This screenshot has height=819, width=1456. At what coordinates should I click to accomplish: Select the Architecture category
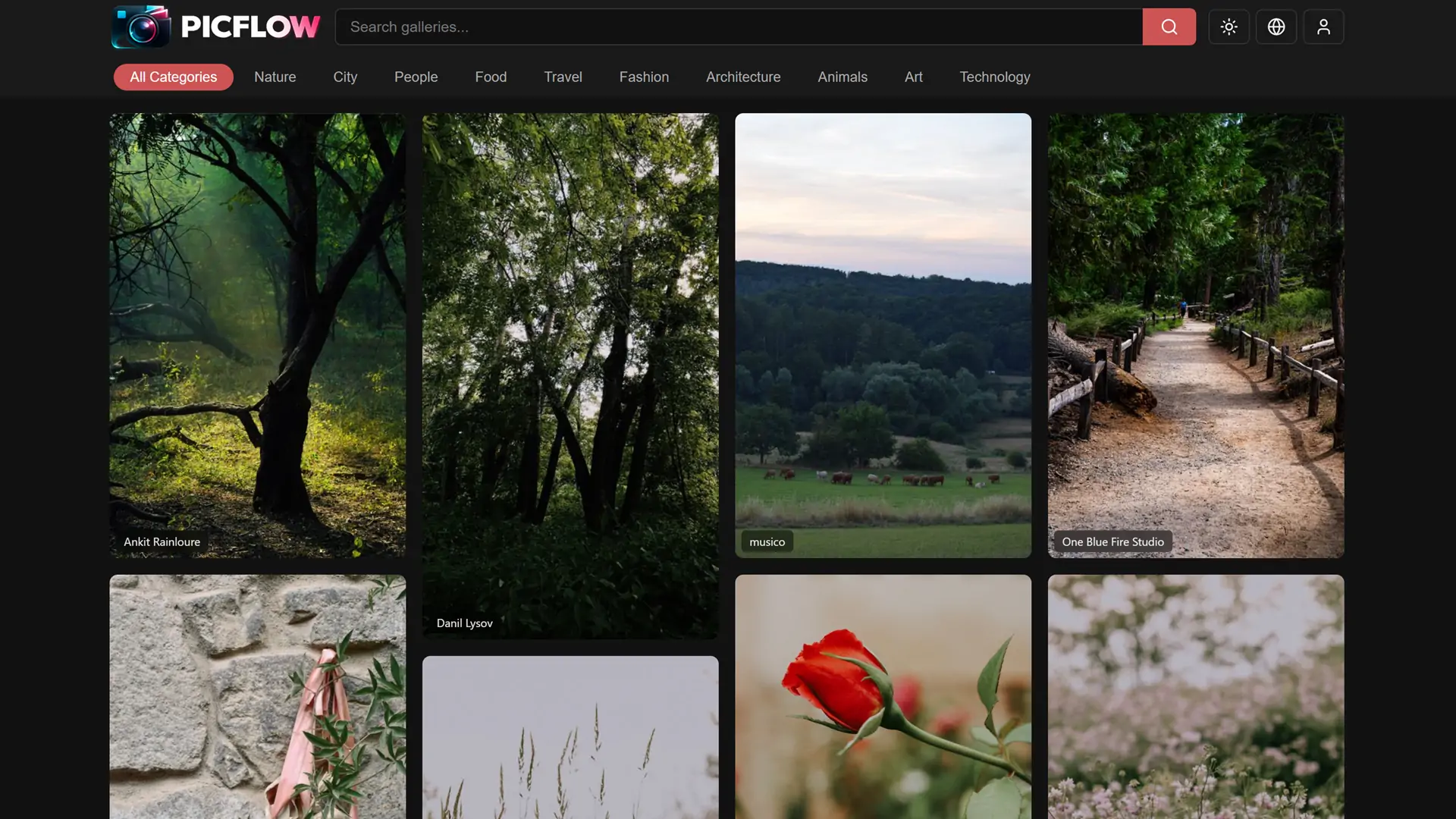743,77
